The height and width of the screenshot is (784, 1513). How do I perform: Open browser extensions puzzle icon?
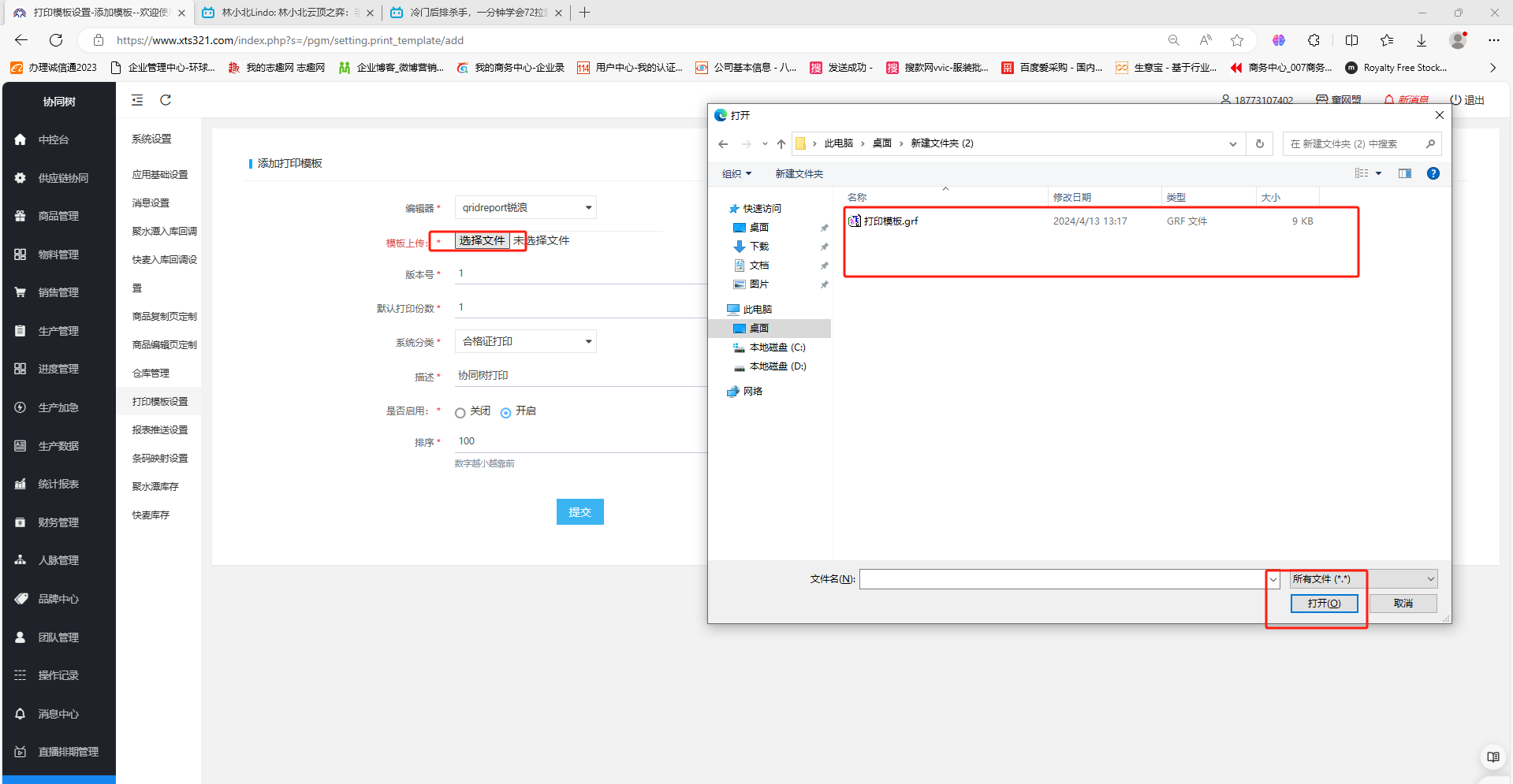coord(1314,40)
